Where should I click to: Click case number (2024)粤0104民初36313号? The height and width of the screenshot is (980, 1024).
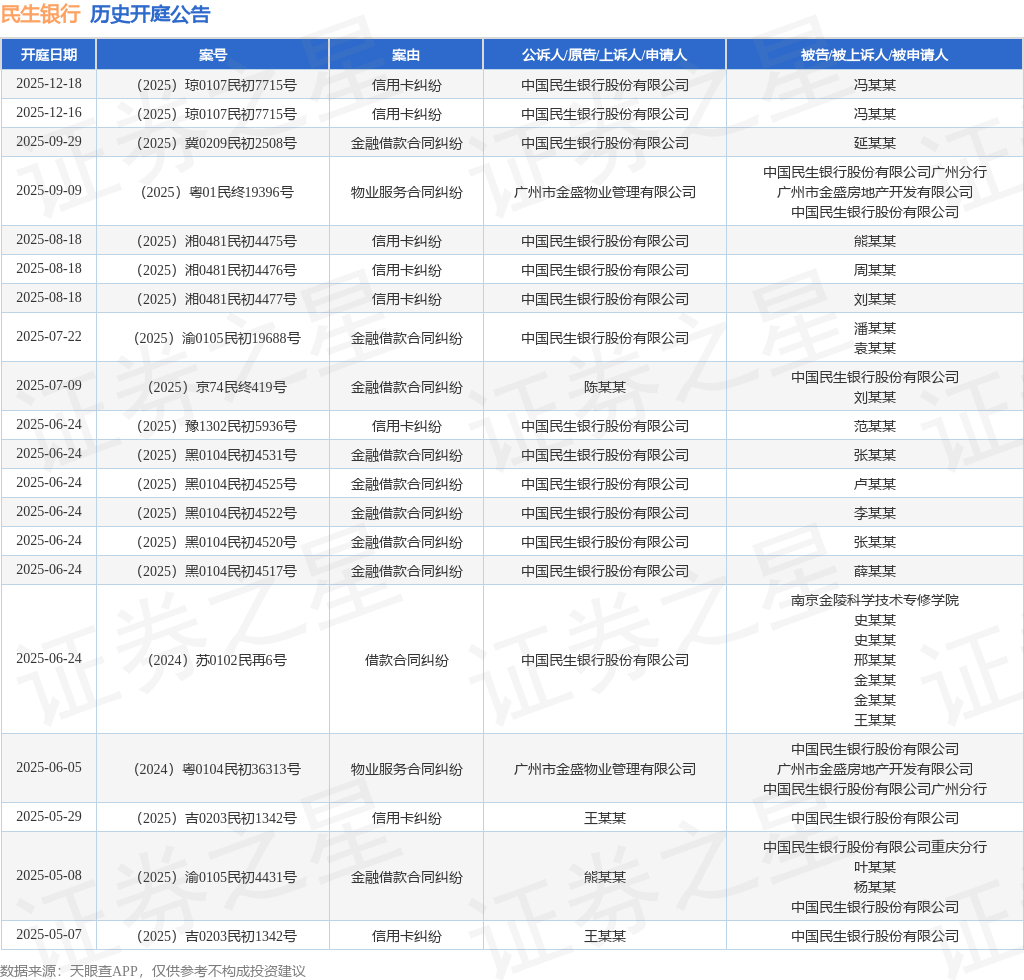(217, 769)
